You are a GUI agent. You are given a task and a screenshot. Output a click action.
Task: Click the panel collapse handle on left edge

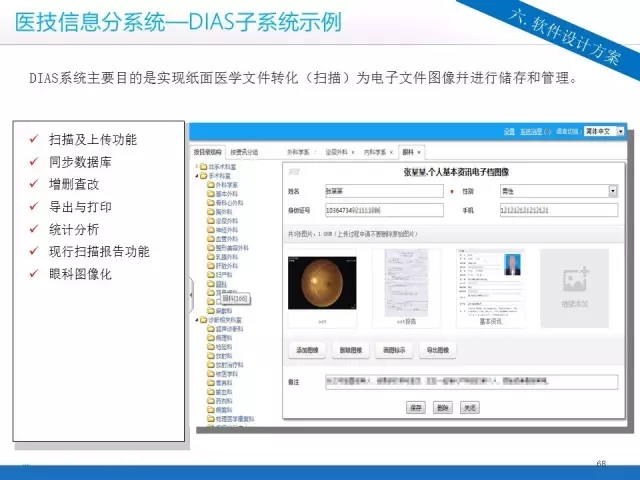pos(189,295)
